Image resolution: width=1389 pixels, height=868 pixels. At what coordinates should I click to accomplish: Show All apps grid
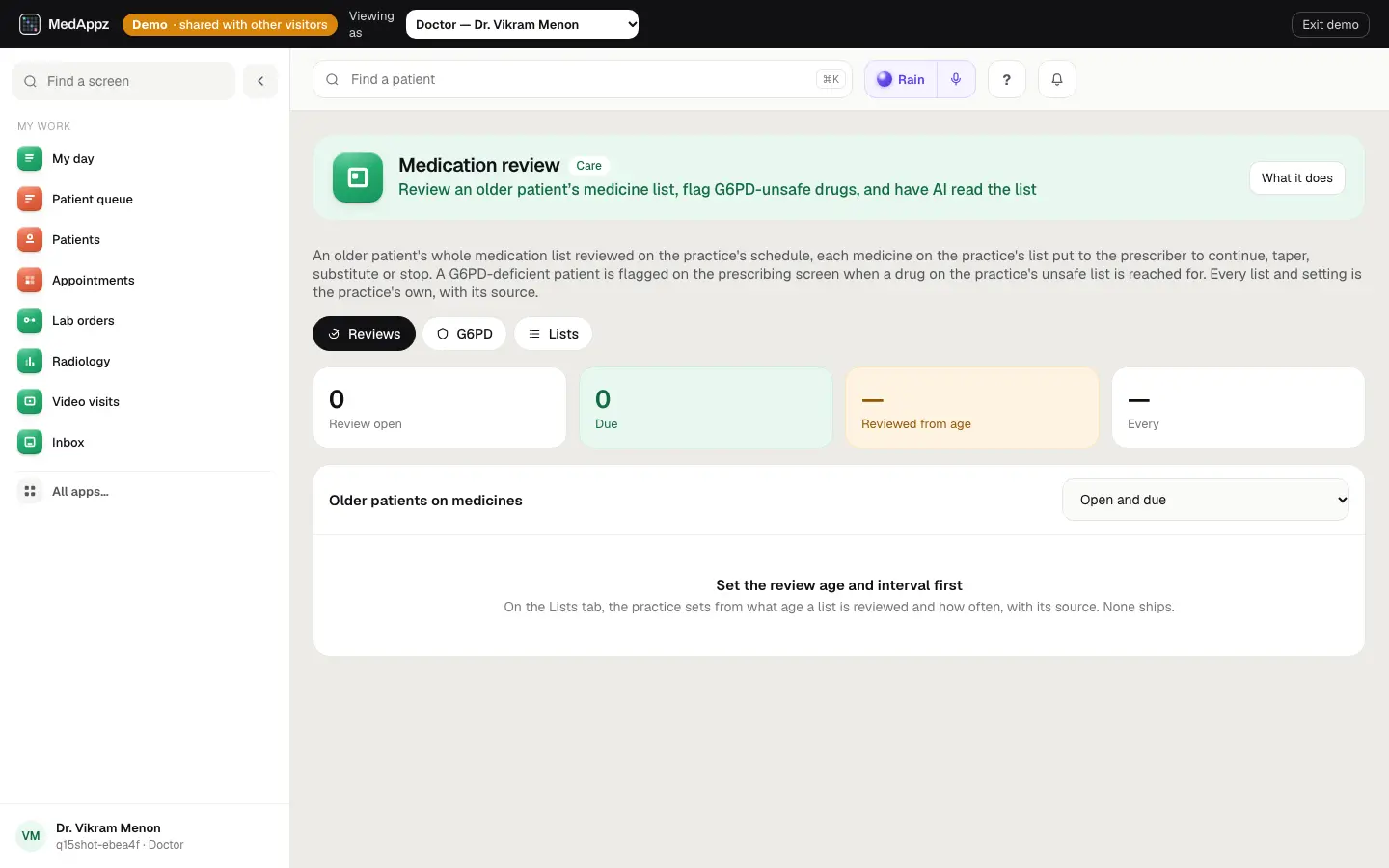coord(145,491)
